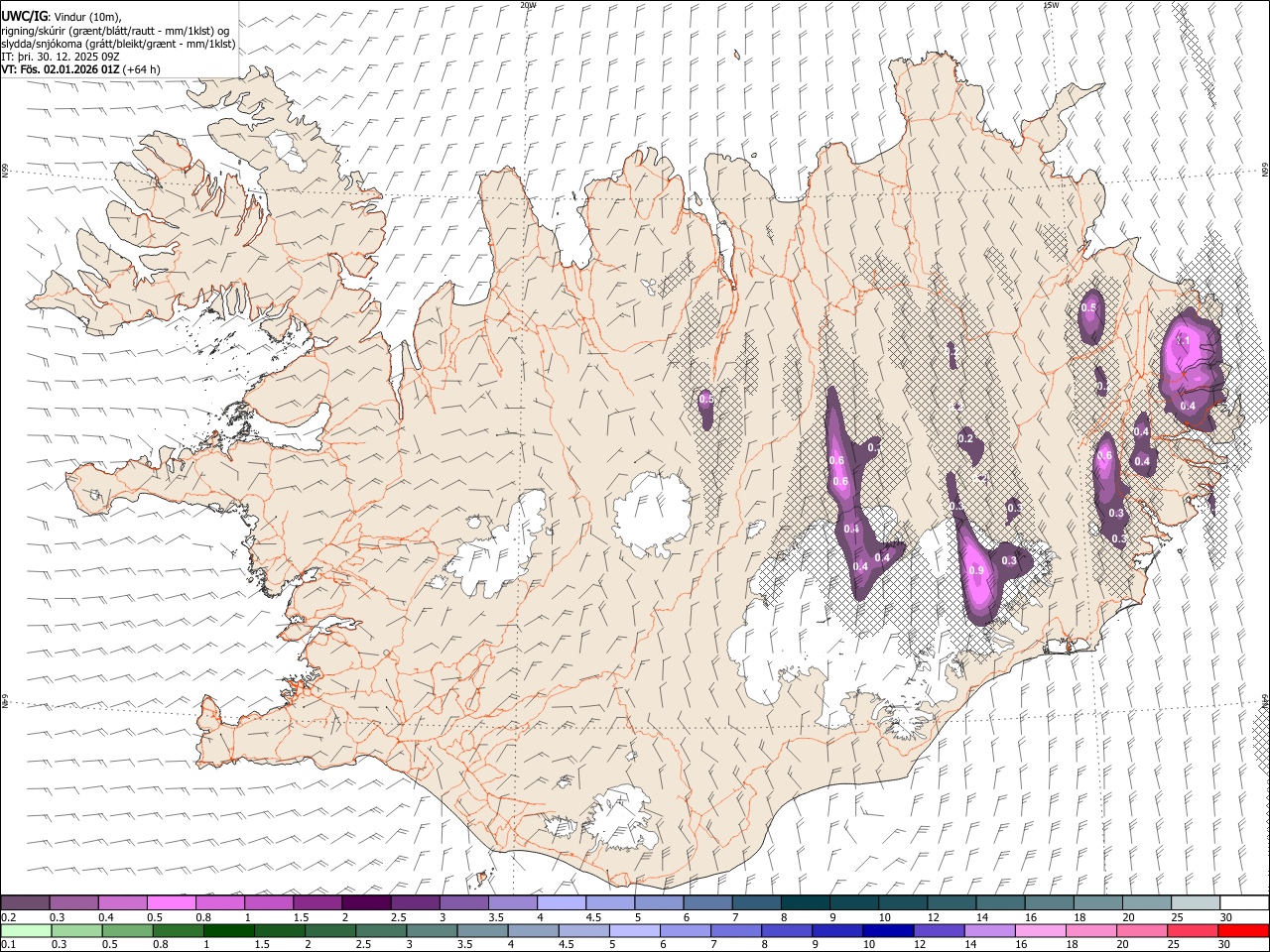Image resolution: width=1270 pixels, height=952 pixels.
Task: Select lower legend dark green swatch at 1
Action: click(x=228, y=930)
